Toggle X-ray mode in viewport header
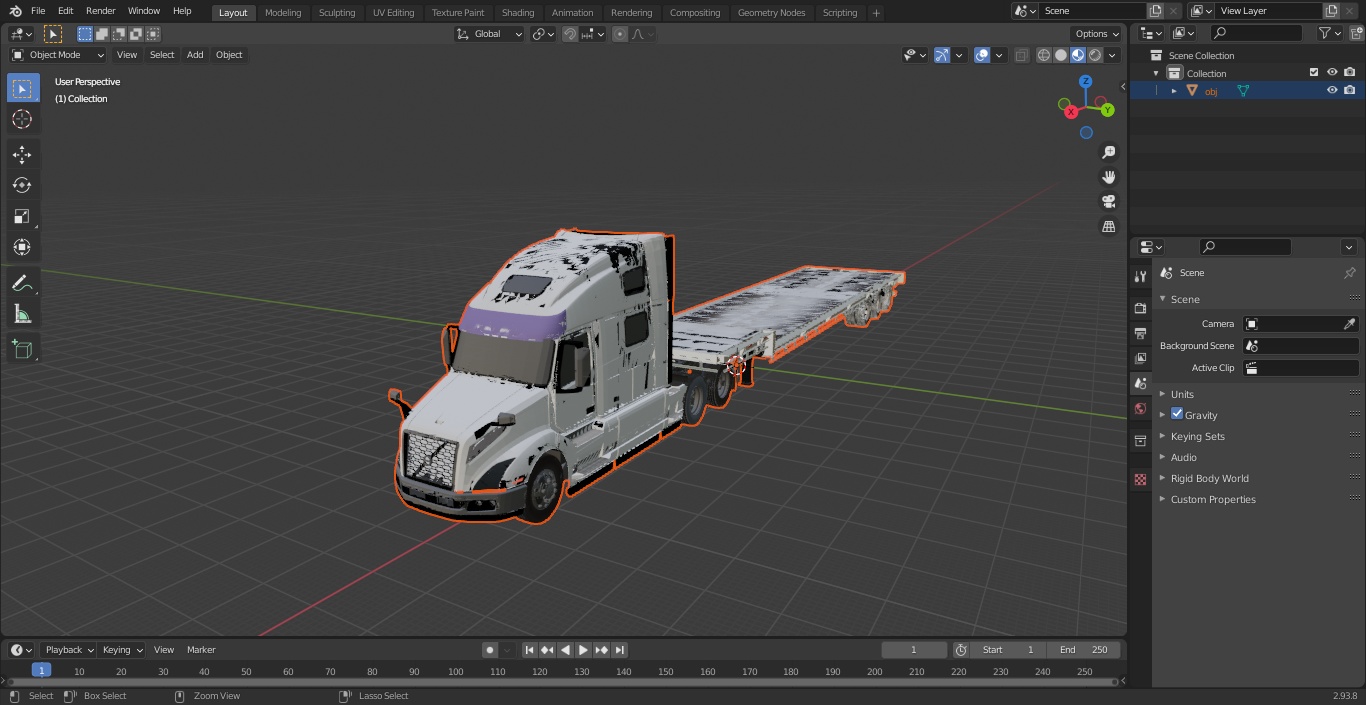This screenshot has width=1366, height=705. (x=1021, y=55)
